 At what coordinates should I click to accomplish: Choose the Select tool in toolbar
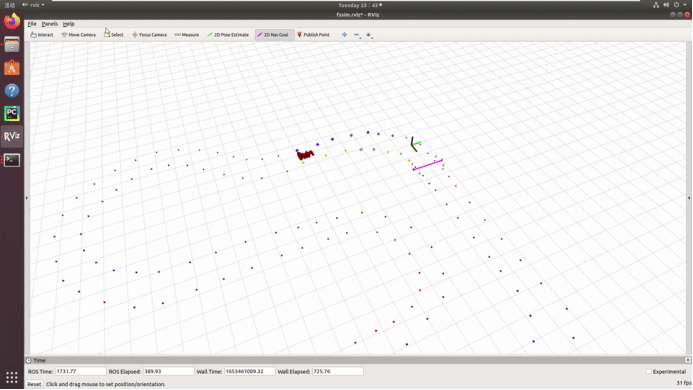pyautogui.click(x=114, y=34)
